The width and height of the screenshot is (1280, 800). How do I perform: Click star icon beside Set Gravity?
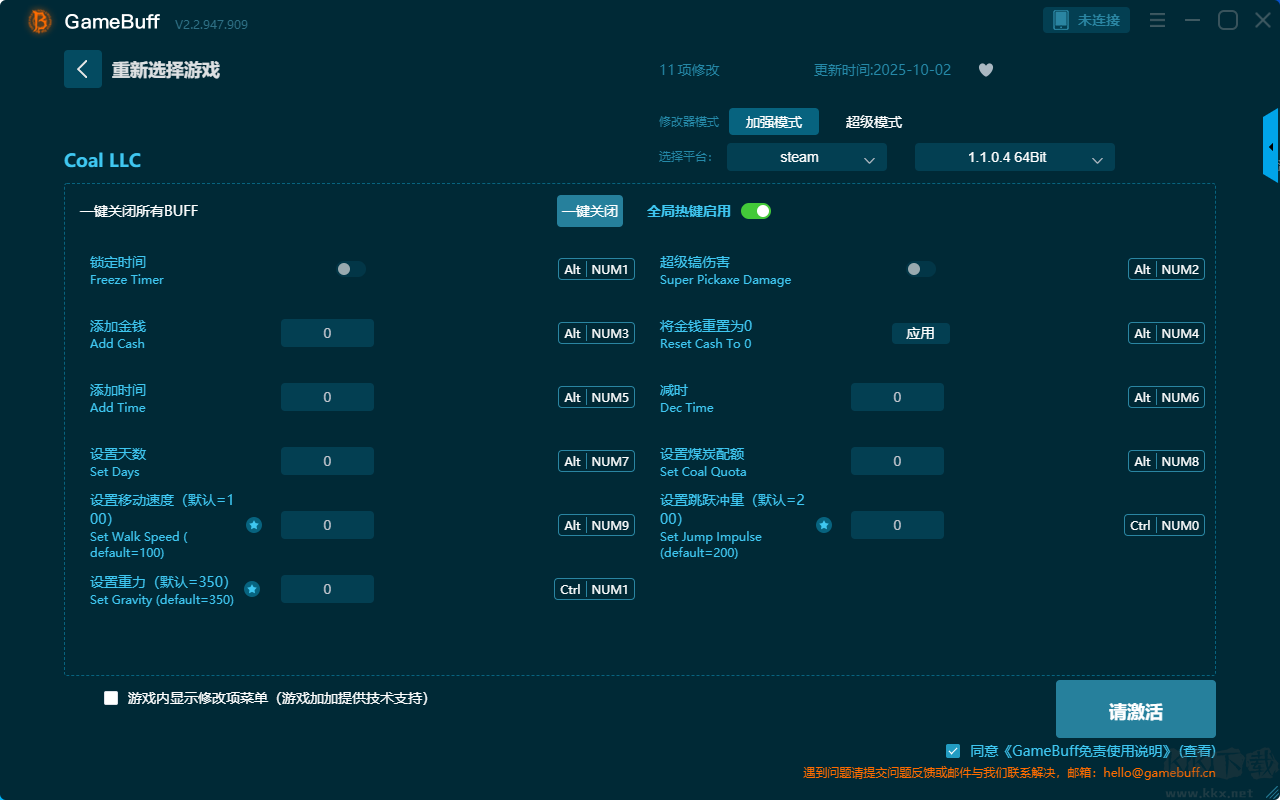point(252,589)
